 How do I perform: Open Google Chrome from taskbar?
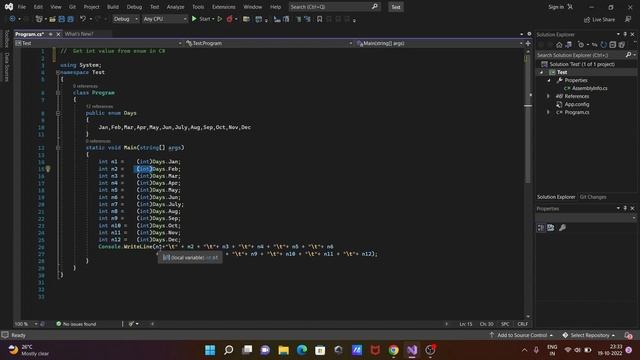point(393,350)
